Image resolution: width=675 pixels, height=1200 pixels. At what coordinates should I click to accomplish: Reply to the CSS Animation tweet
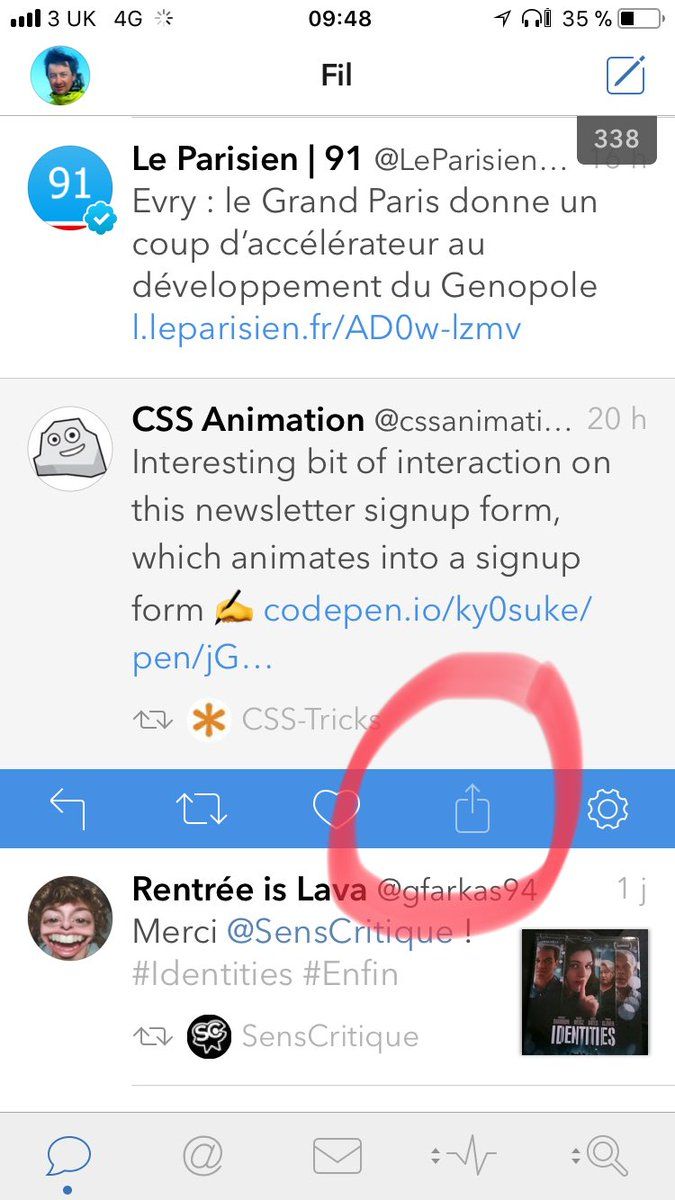[x=67, y=808]
